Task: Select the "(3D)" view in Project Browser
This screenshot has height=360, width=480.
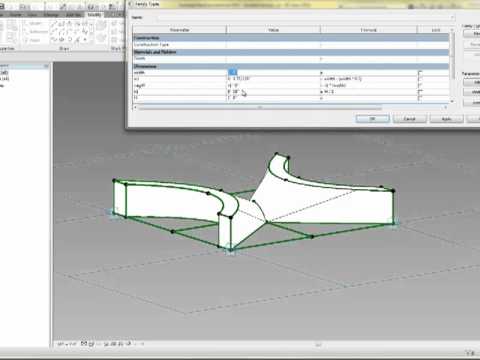Action: pos(4,72)
